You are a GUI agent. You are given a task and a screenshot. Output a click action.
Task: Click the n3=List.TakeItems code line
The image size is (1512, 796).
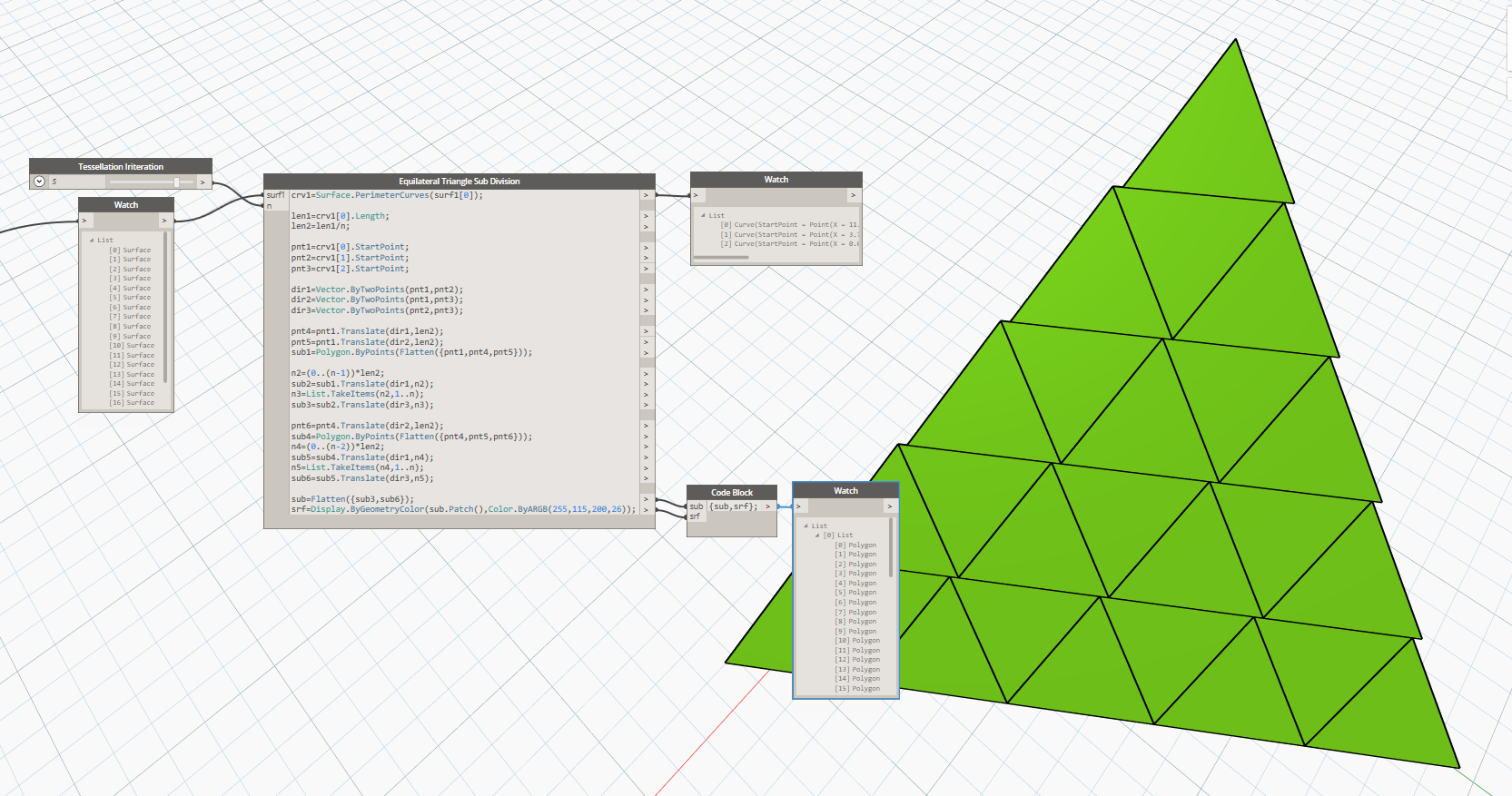click(x=357, y=394)
